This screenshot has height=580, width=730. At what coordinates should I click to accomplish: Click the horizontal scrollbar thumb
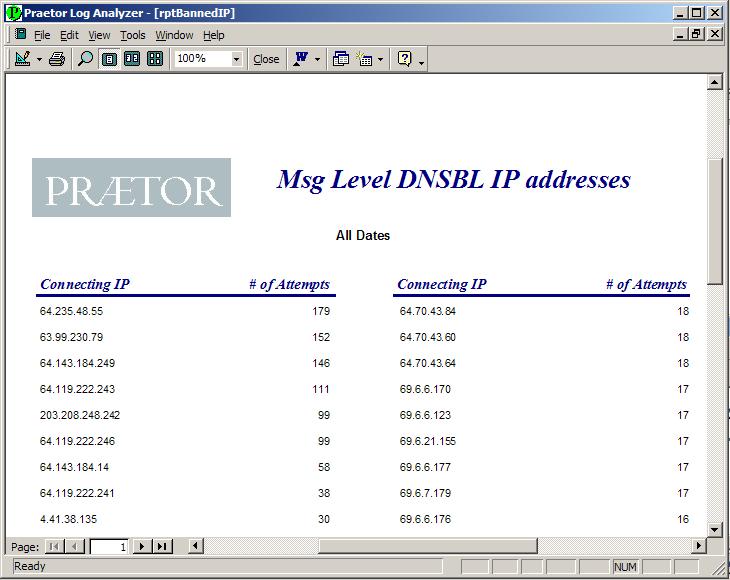coord(427,546)
